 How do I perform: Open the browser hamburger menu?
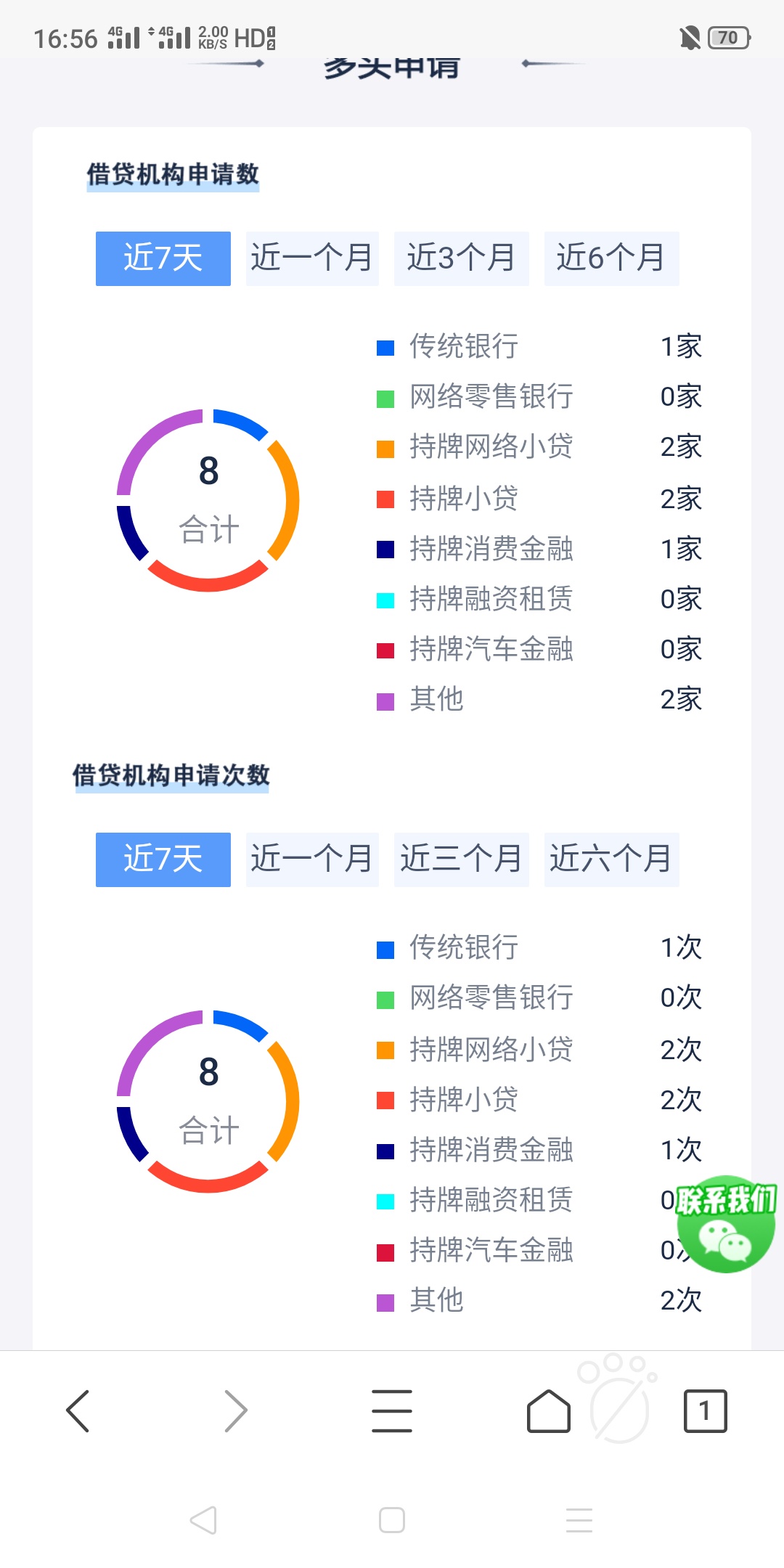(392, 1411)
